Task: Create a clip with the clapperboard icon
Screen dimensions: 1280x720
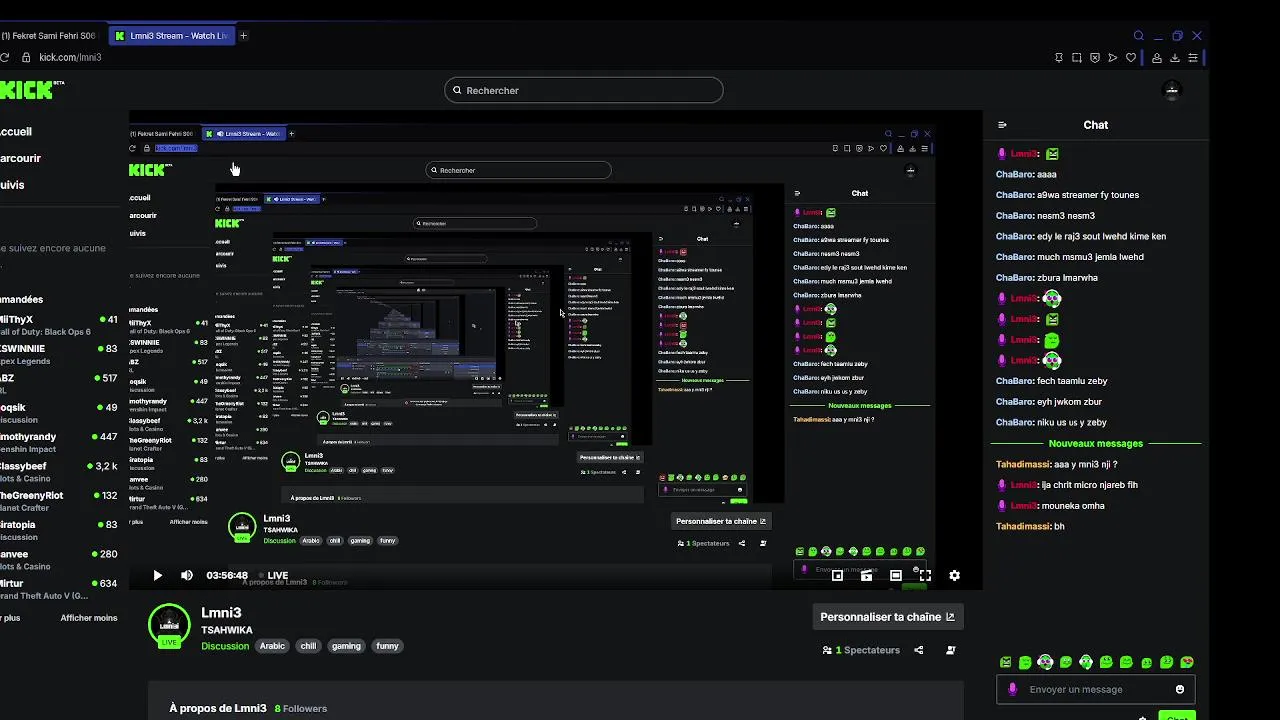Action: point(867,575)
